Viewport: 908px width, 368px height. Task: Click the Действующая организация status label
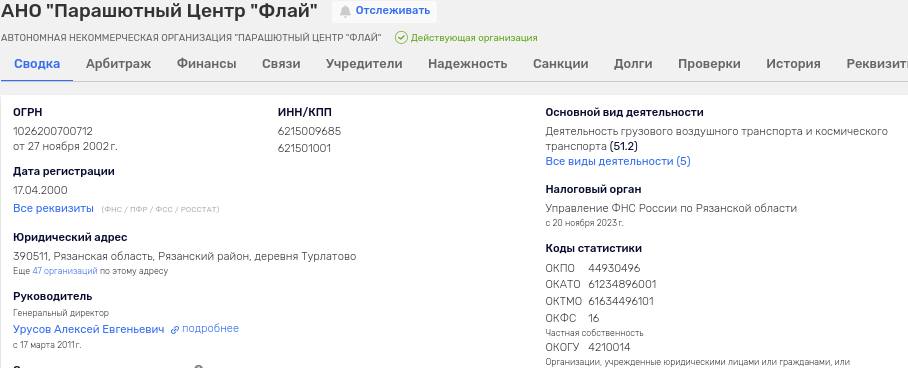(x=474, y=38)
